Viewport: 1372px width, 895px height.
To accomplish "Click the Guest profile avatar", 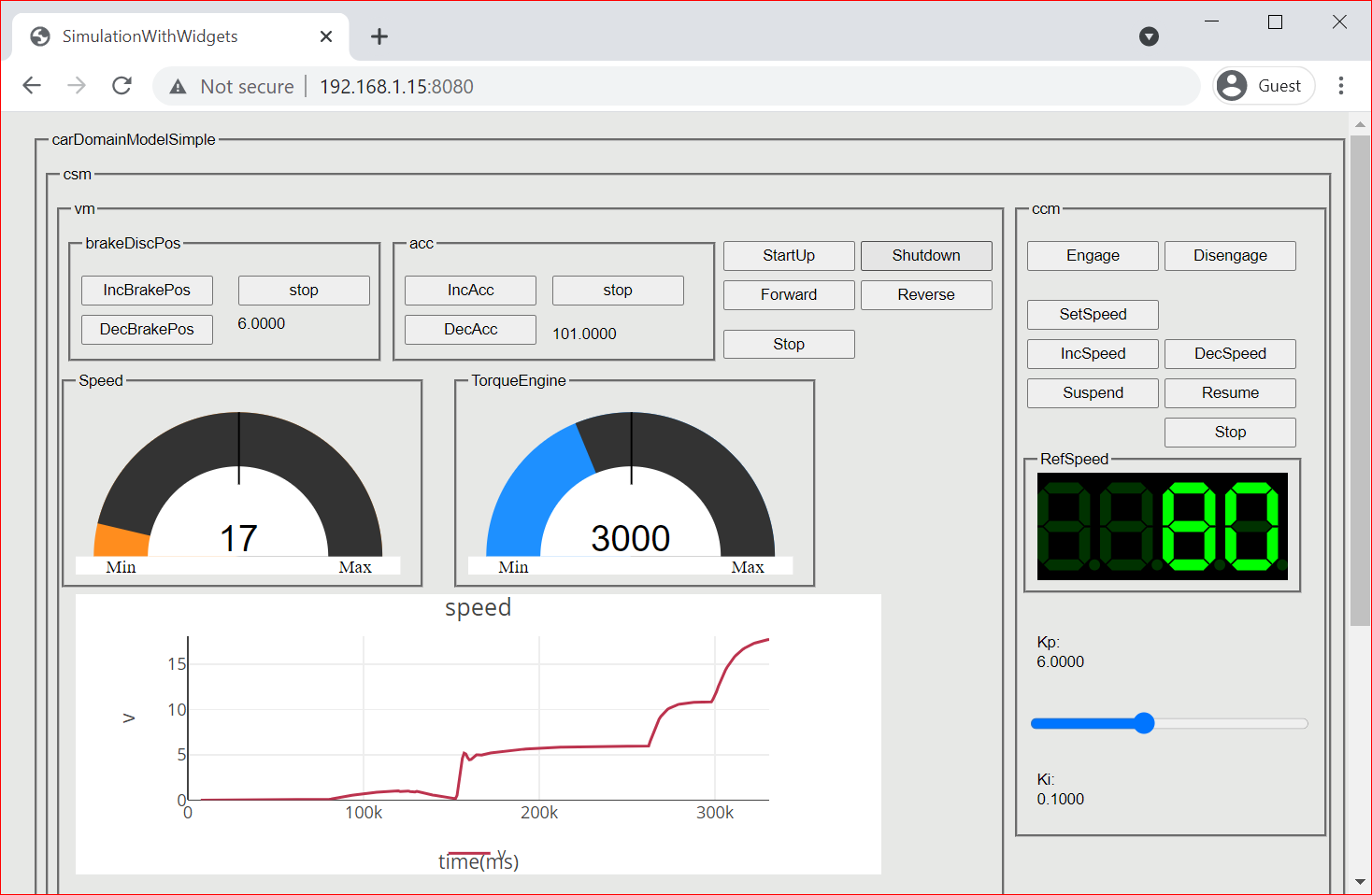I will pyautogui.click(x=1232, y=86).
